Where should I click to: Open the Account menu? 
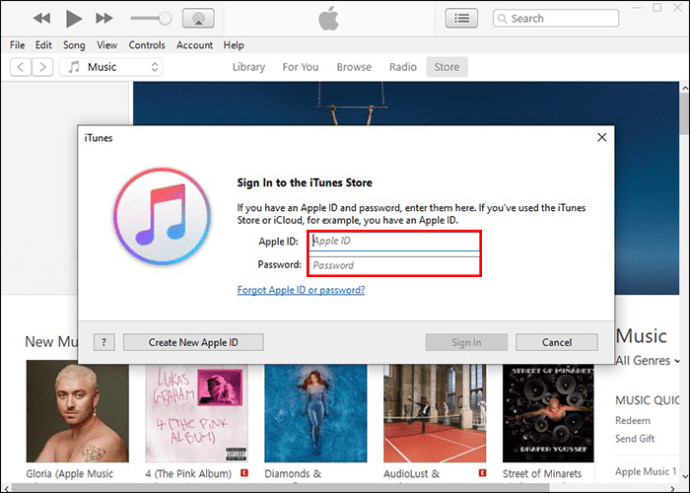(195, 45)
